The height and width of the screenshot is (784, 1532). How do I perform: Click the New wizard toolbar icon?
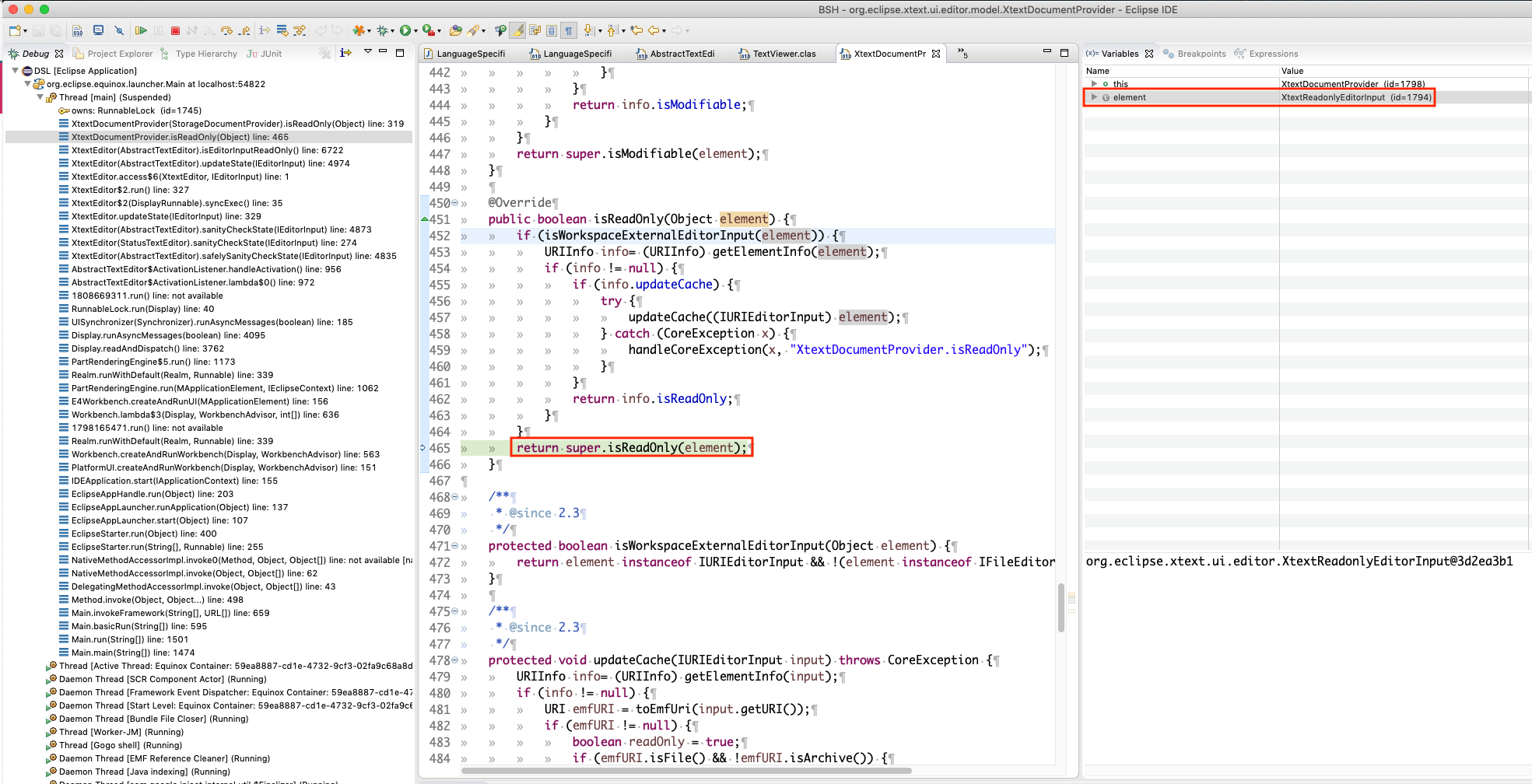(x=15, y=31)
